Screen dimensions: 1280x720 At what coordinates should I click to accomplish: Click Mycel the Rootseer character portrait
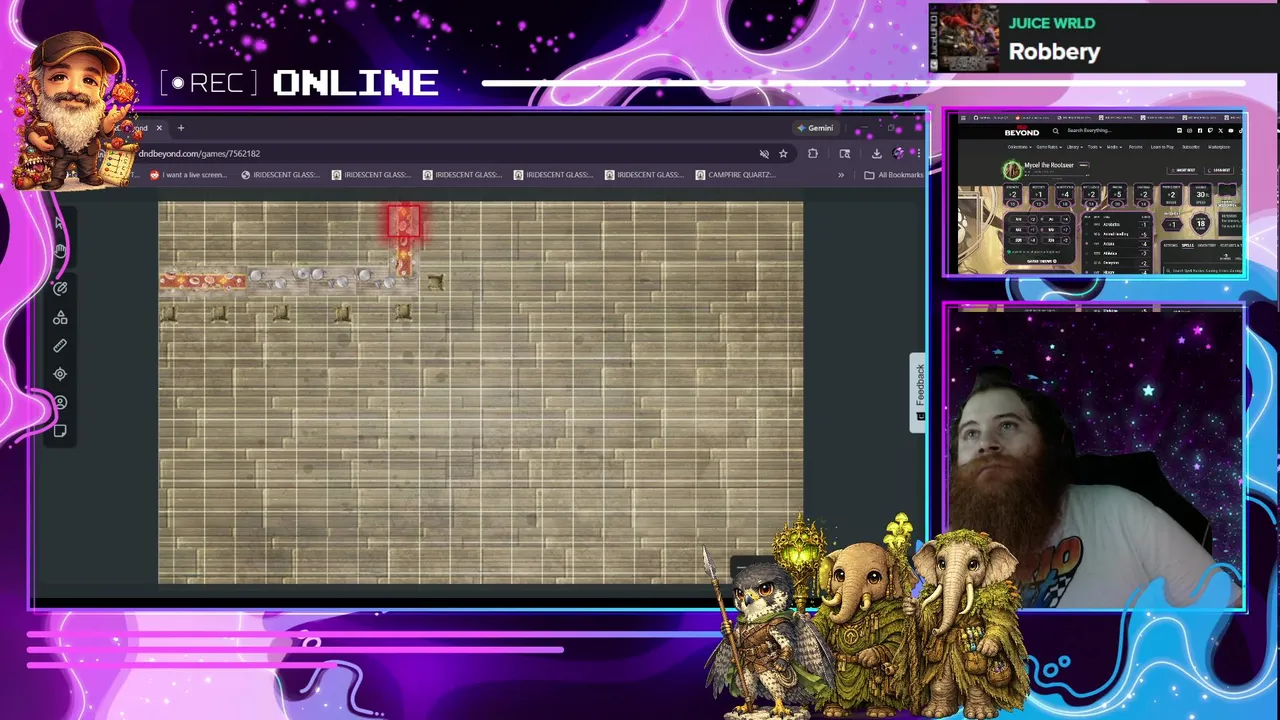pyautogui.click(x=1012, y=170)
